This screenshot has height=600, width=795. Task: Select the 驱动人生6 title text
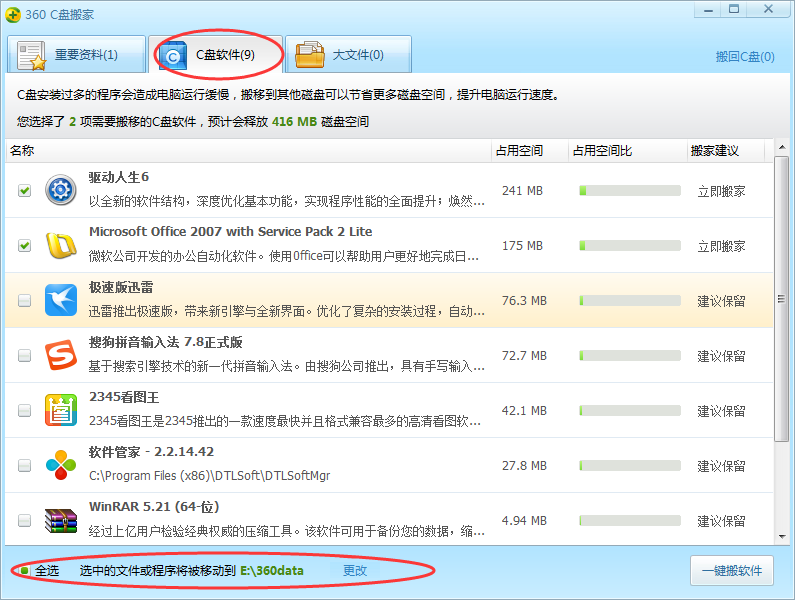(119, 177)
